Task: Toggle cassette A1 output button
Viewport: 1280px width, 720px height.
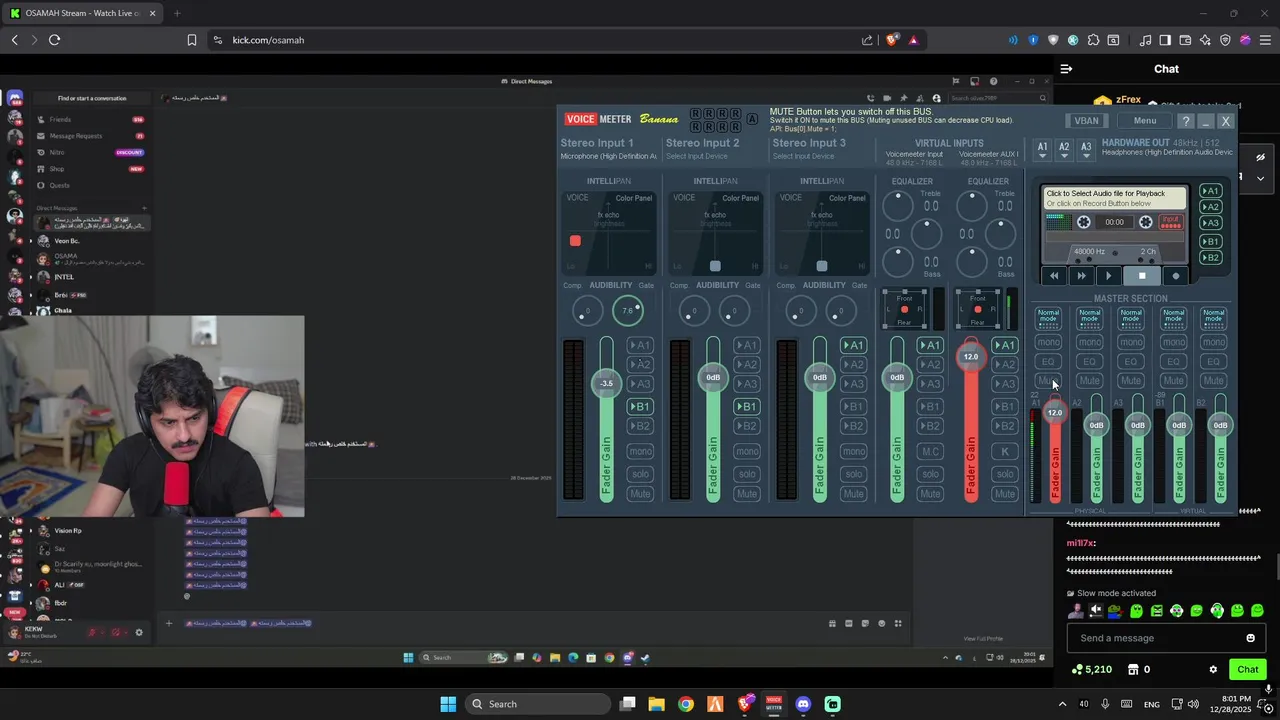Action: pos(1210,191)
